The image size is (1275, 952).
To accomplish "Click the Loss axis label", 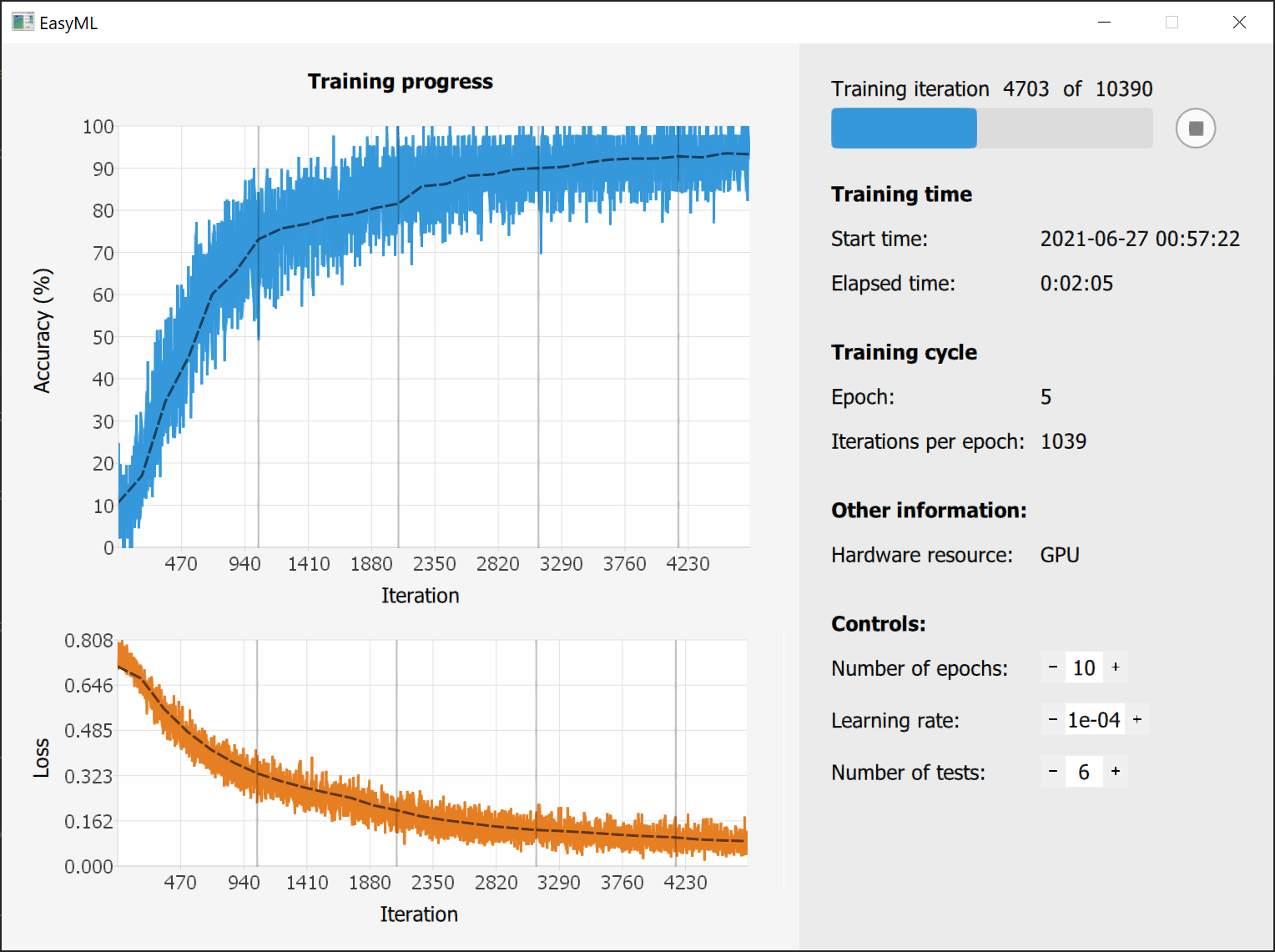I will 41,758.
